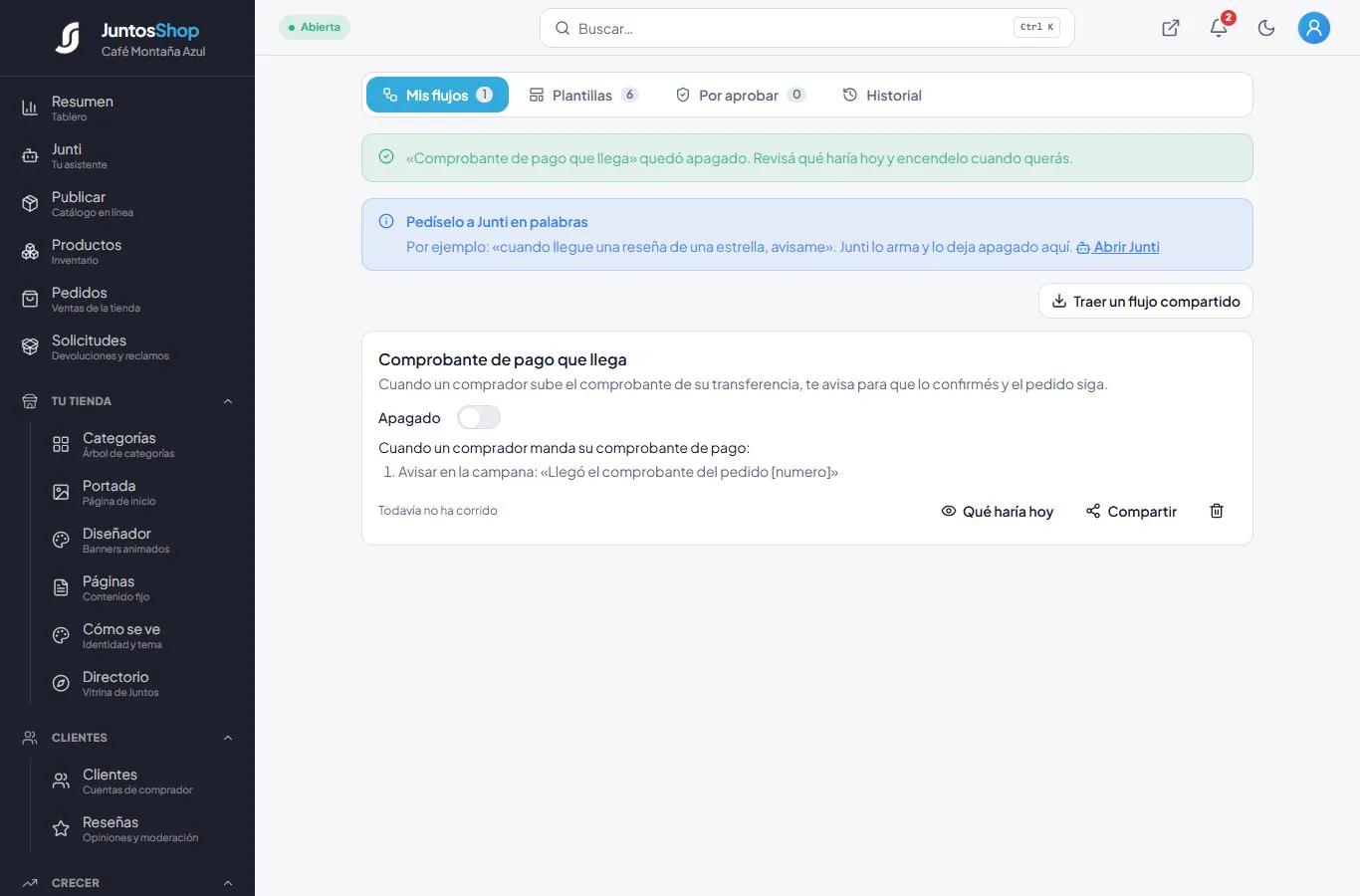Turn on the Apagado flow switch
1360x896 pixels.
479,417
